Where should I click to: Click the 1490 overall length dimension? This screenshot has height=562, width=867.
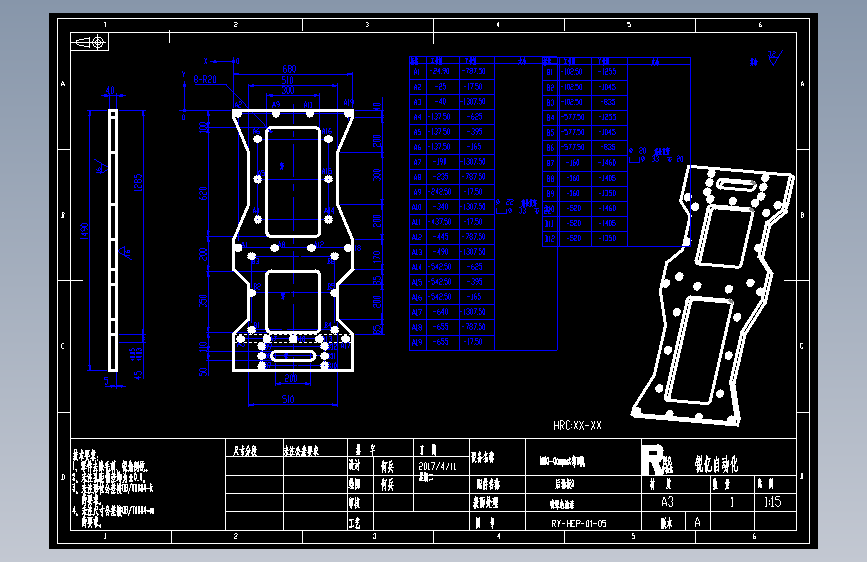(x=84, y=231)
